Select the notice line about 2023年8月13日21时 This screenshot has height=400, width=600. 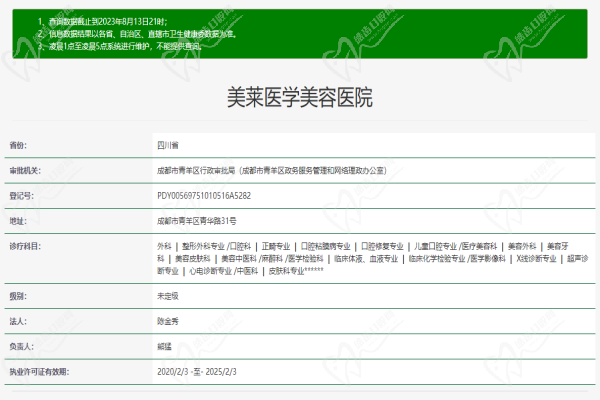coord(102,21)
